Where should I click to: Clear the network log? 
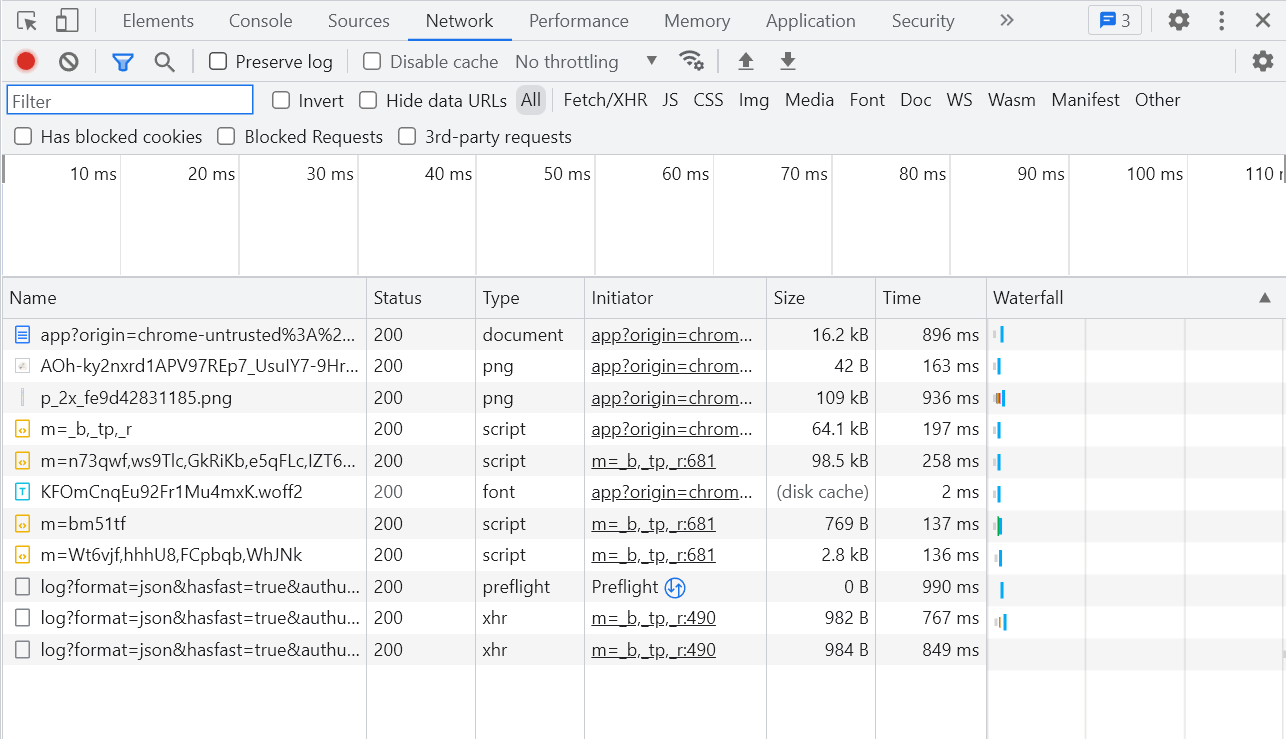click(68, 62)
